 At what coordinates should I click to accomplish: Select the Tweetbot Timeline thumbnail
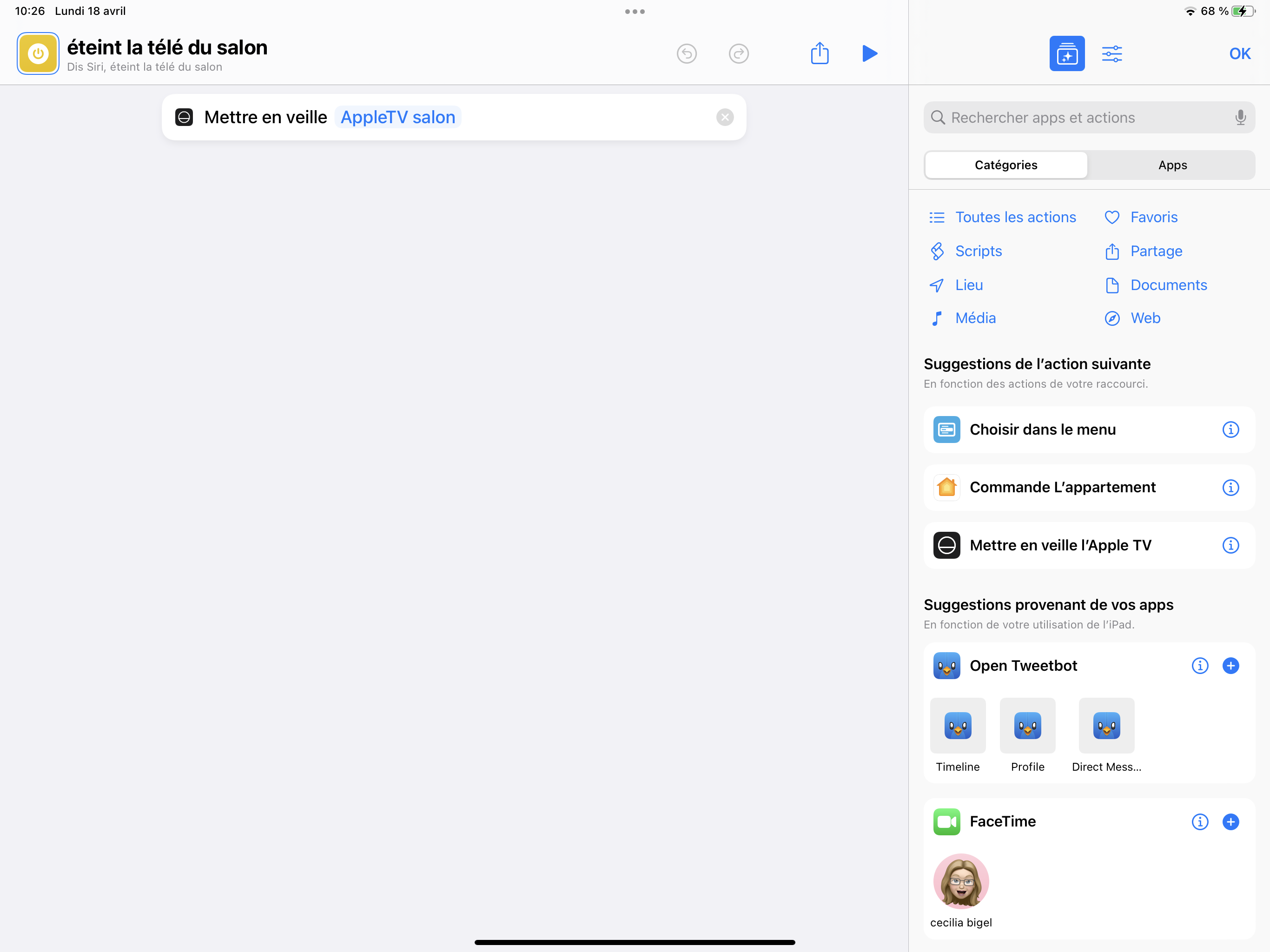(x=957, y=726)
